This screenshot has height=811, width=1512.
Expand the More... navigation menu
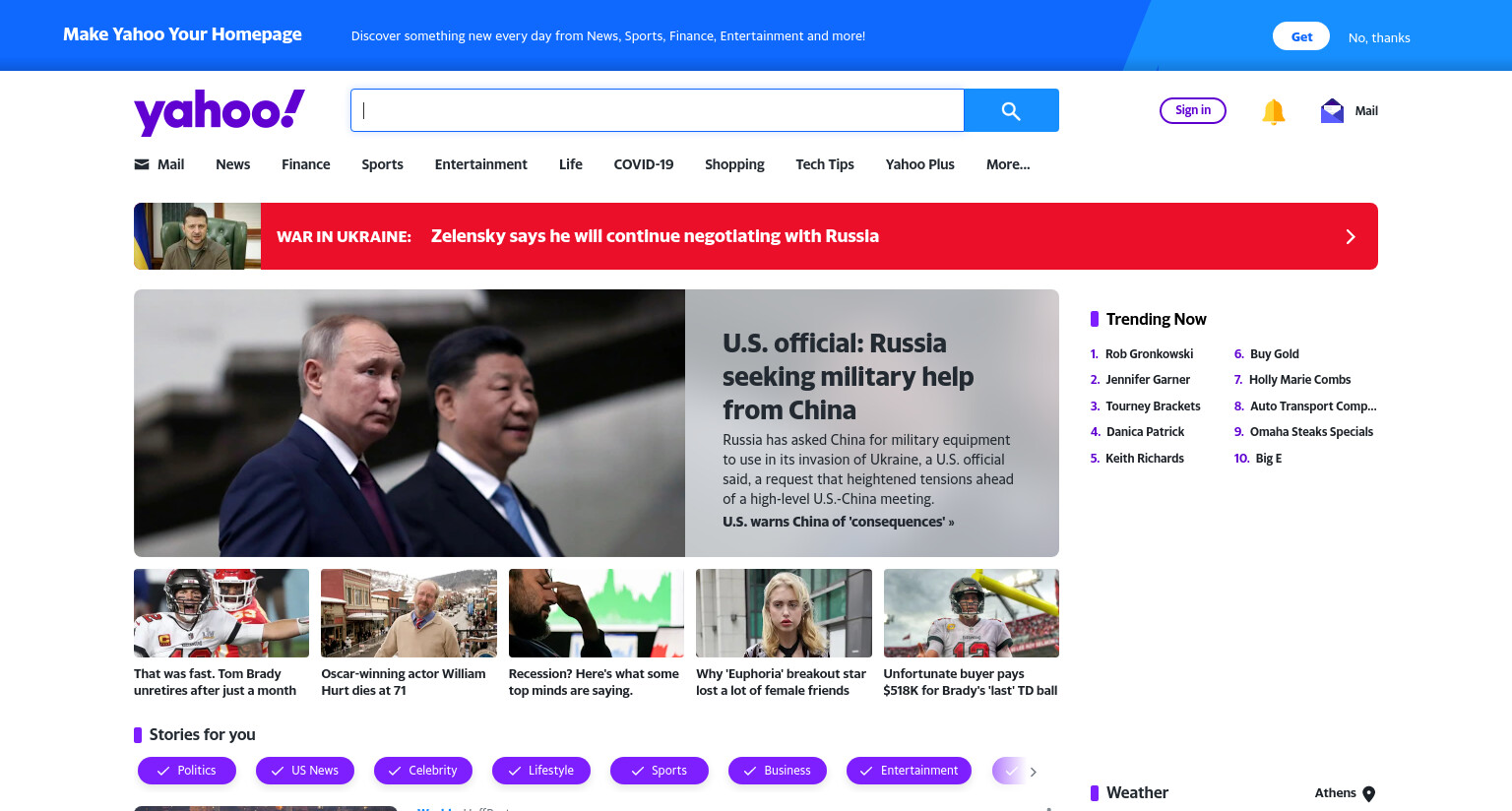(1008, 164)
